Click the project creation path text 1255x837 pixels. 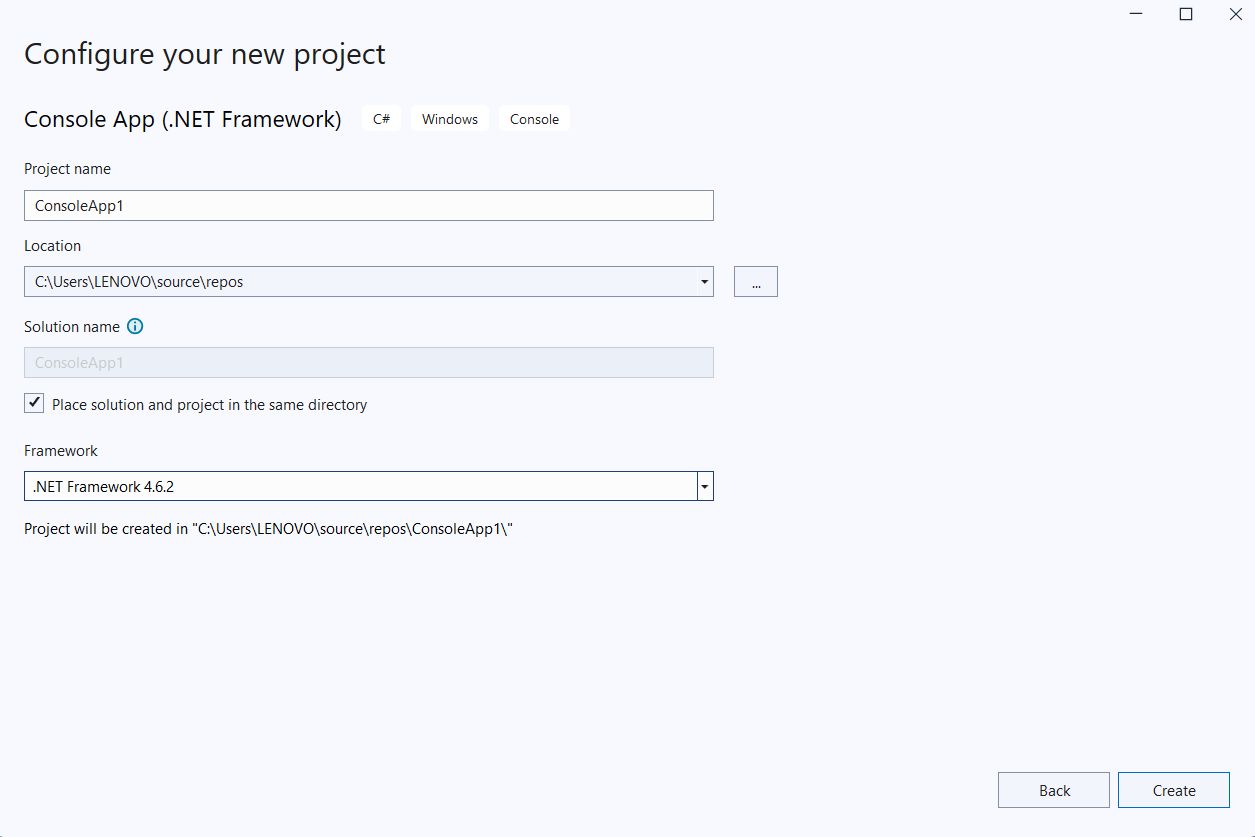click(x=268, y=529)
